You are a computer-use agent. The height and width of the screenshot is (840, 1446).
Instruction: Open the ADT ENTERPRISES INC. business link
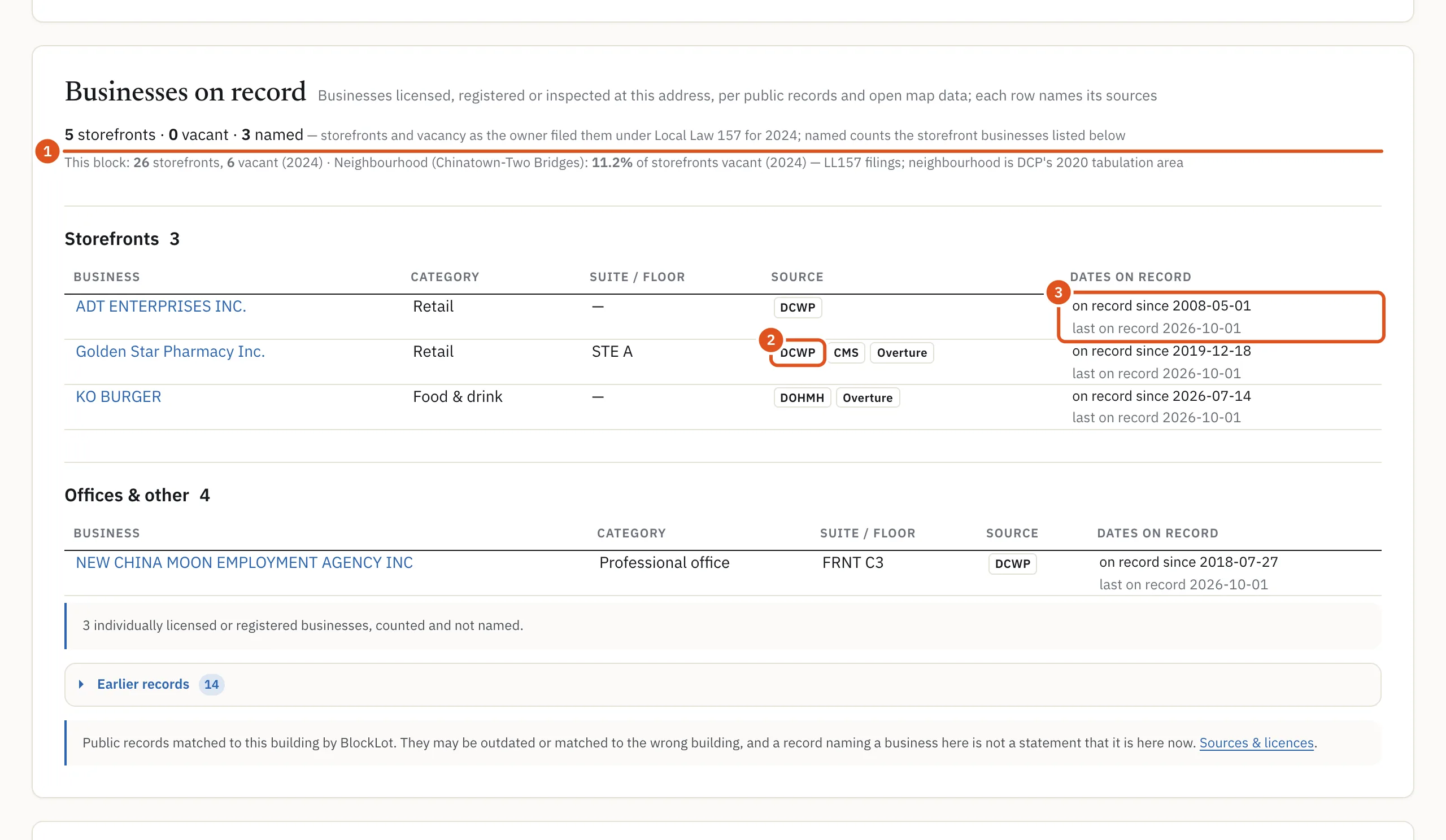click(160, 306)
